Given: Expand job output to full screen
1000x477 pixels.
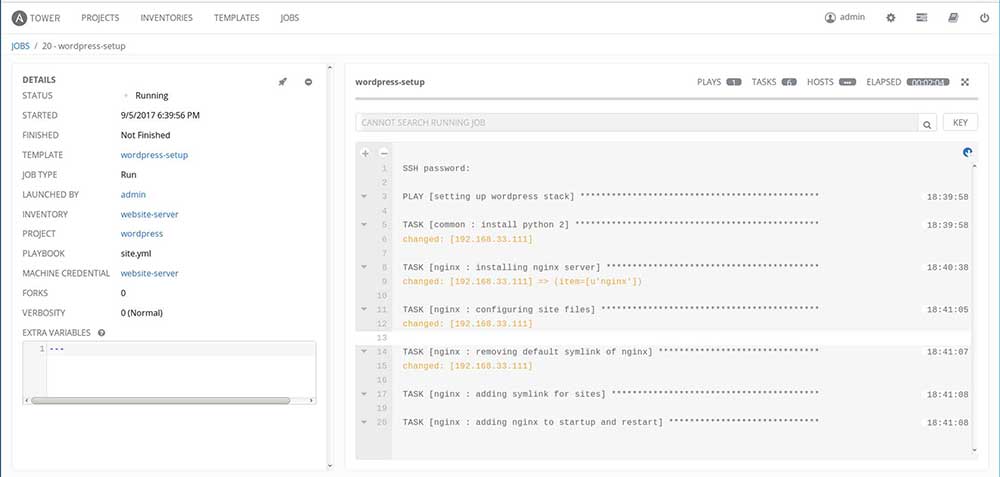Looking at the screenshot, I should tap(965, 82).
